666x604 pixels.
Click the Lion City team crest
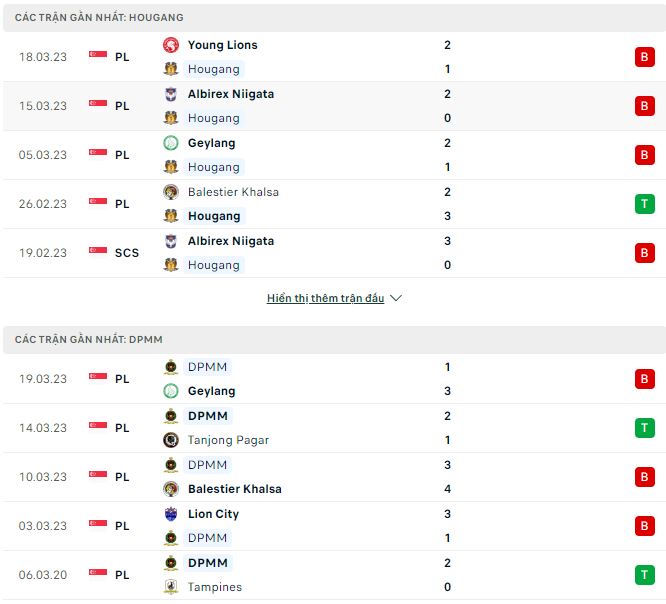tap(171, 514)
